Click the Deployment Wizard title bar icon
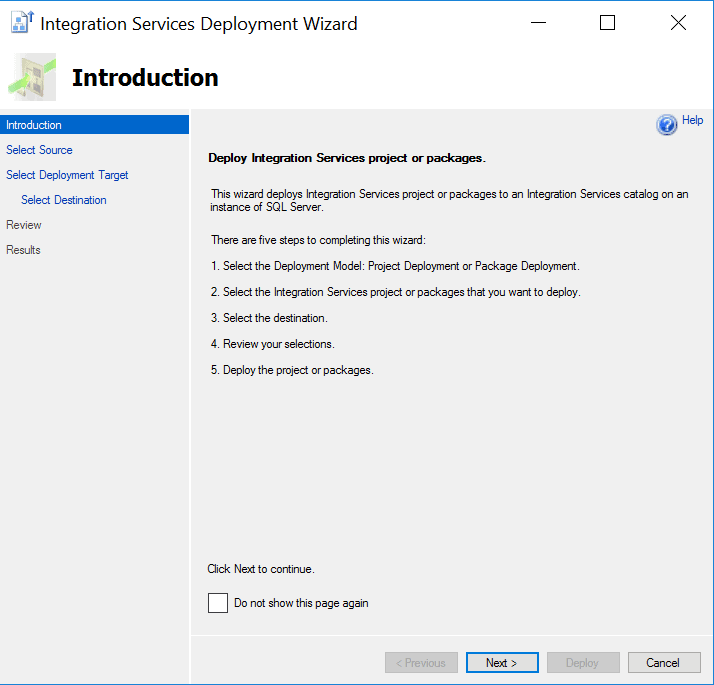Image resolution: width=714 pixels, height=685 pixels. (22, 23)
